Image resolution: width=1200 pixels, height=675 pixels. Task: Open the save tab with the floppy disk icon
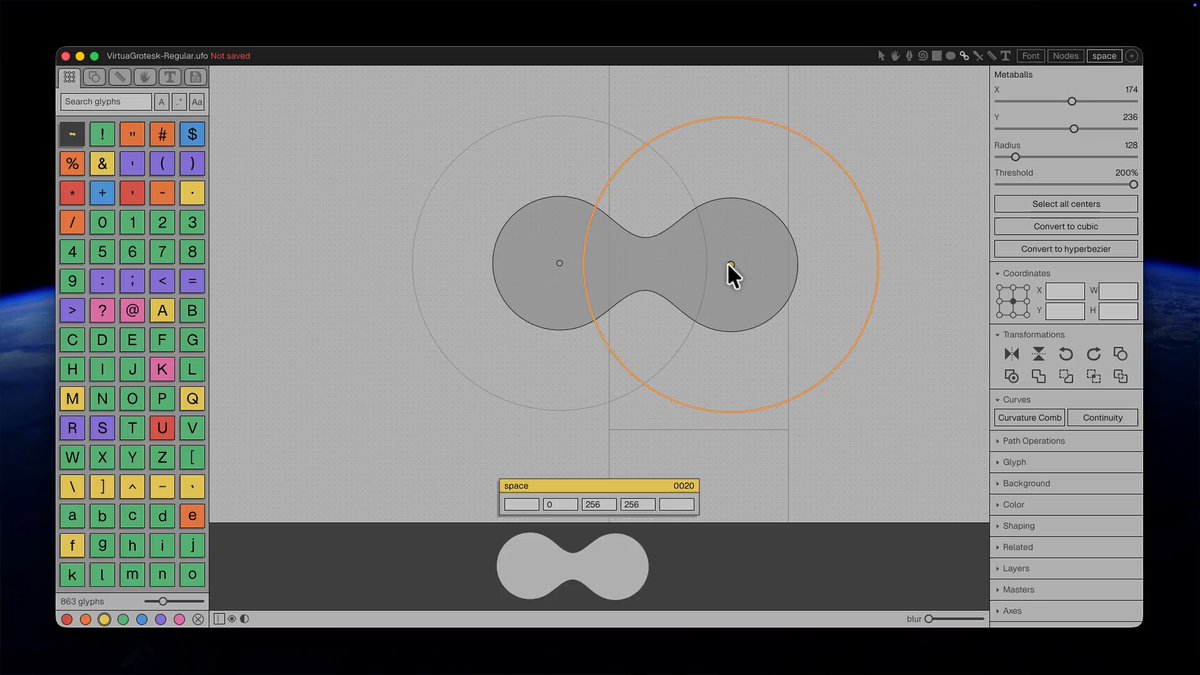point(195,77)
